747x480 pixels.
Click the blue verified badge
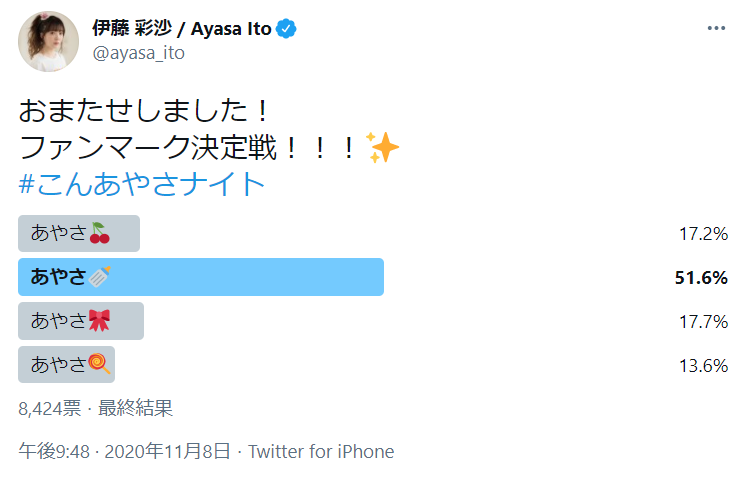pos(287,29)
